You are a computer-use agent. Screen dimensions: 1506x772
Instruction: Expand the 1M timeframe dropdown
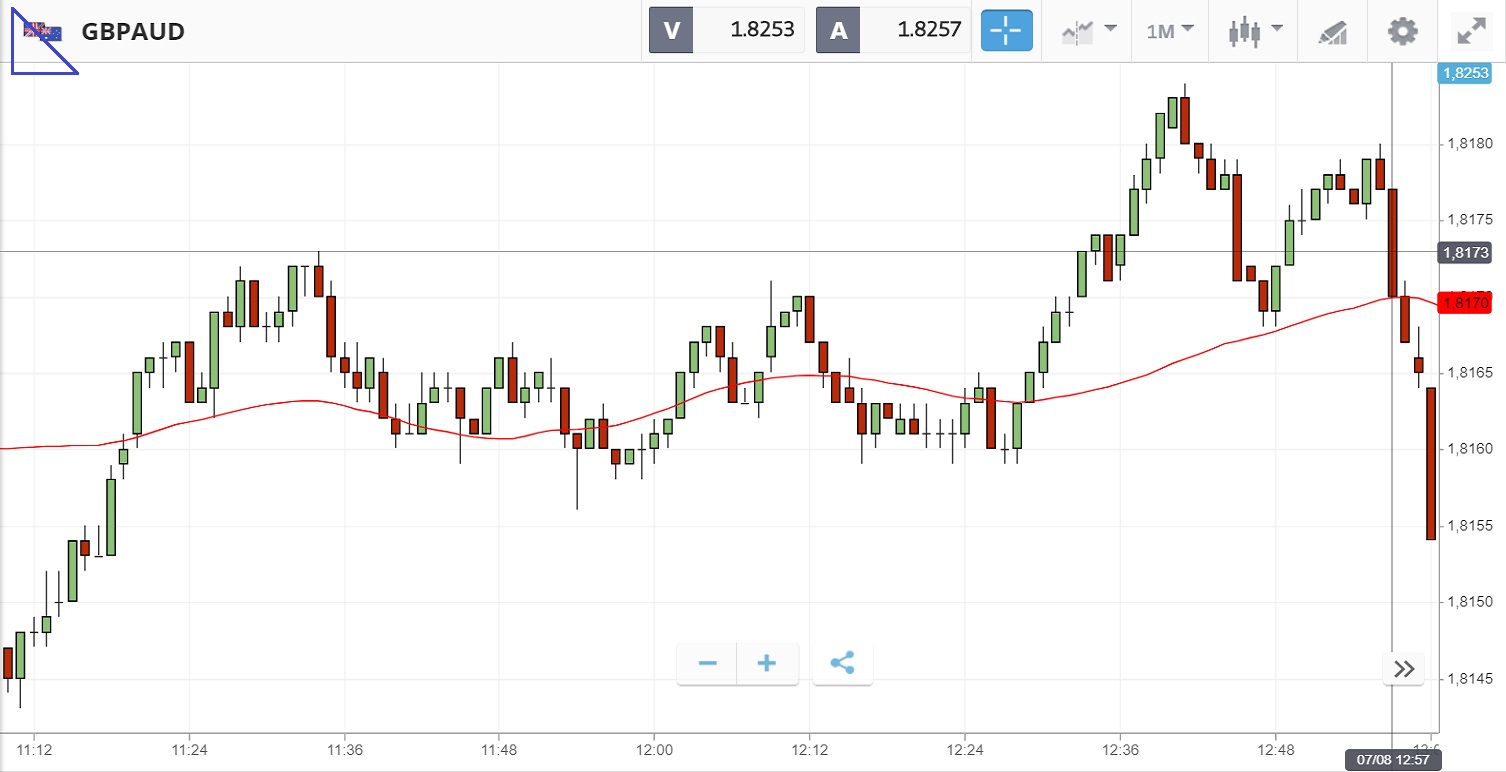point(1170,31)
